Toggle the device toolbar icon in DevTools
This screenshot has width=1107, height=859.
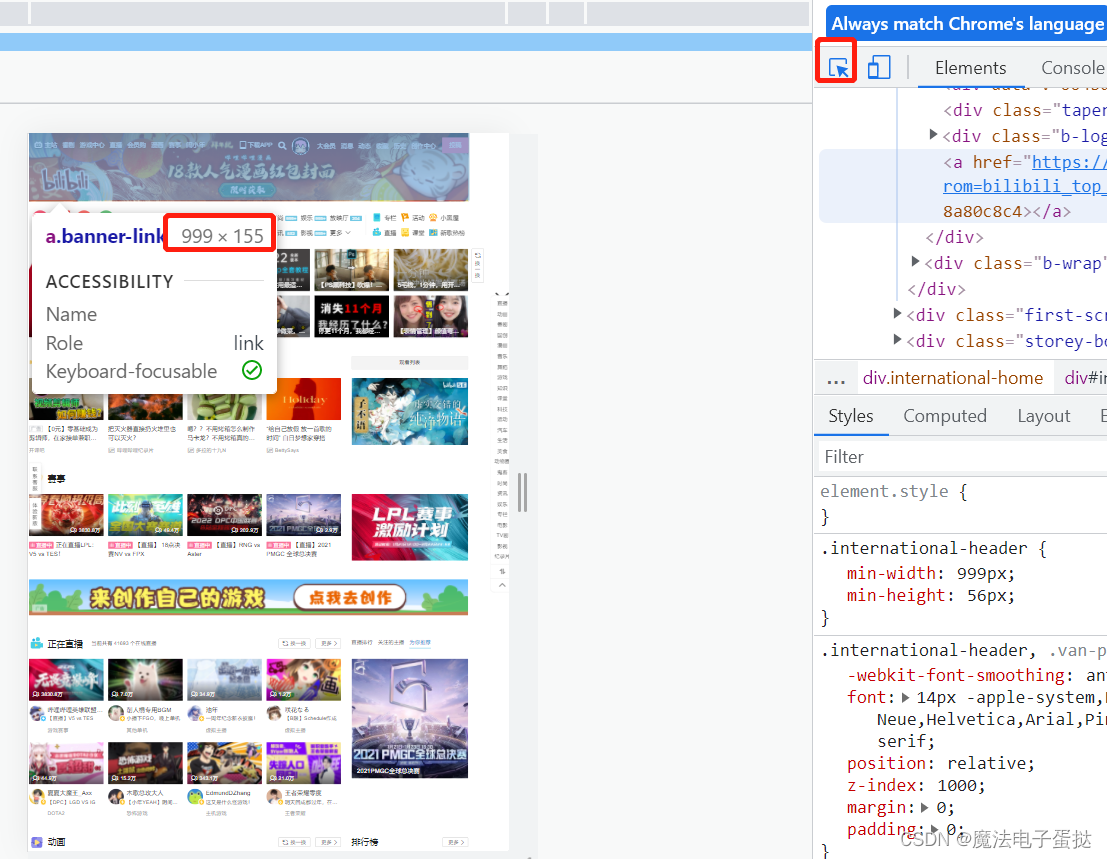(878, 68)
